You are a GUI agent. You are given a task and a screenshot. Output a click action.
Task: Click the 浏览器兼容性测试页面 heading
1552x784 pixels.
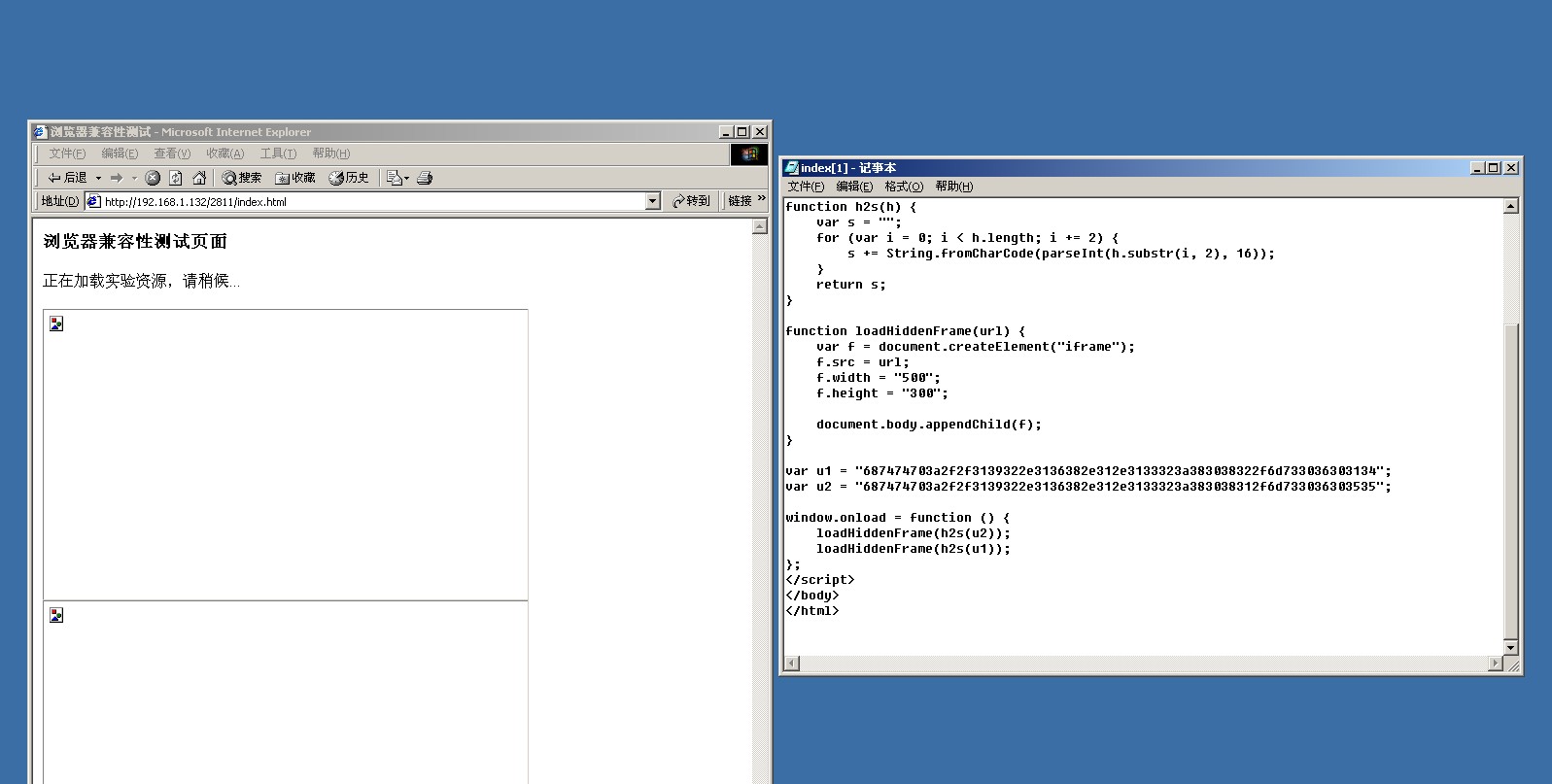click(x=135, y=241)
